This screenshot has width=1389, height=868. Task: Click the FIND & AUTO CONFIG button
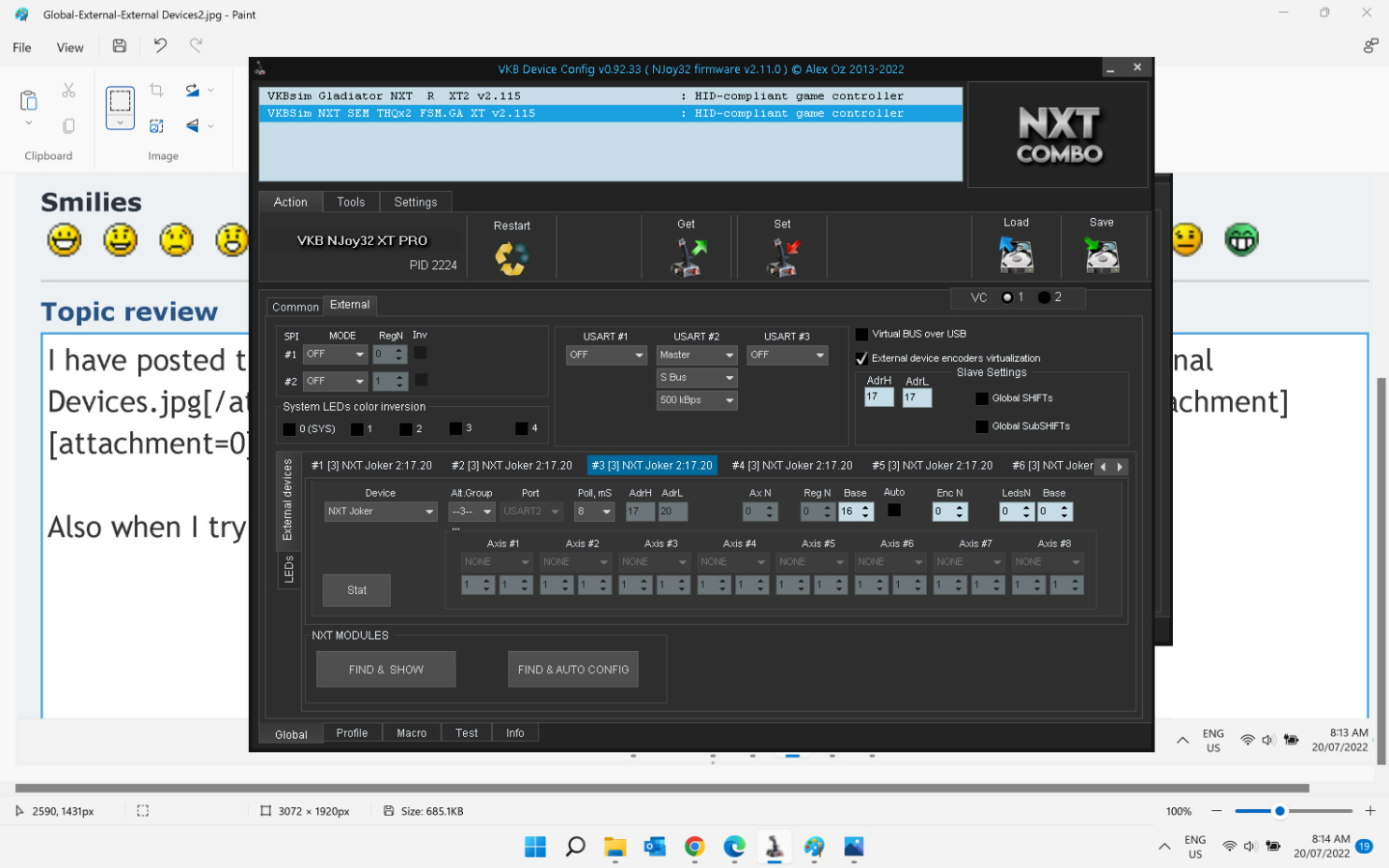click(573, 669)
